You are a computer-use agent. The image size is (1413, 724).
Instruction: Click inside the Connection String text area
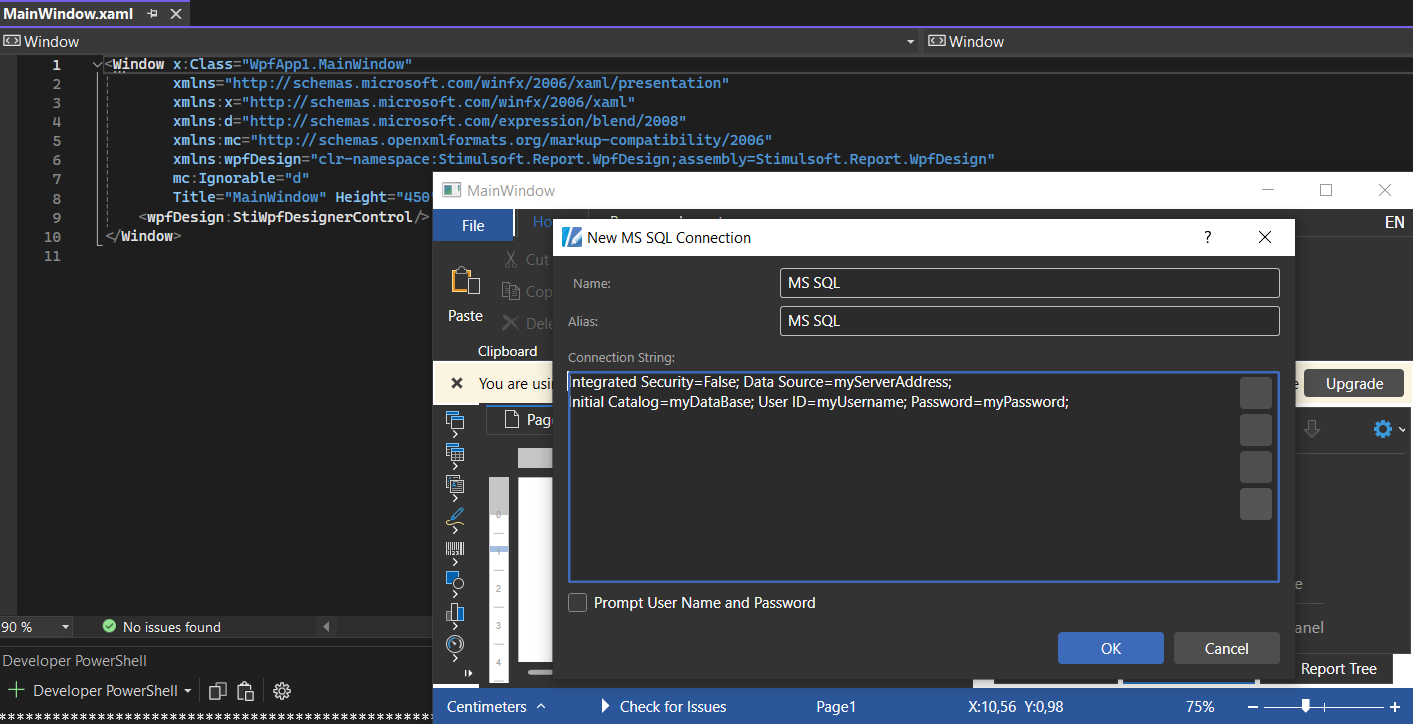pyautogui.click(x=923, y=477)
